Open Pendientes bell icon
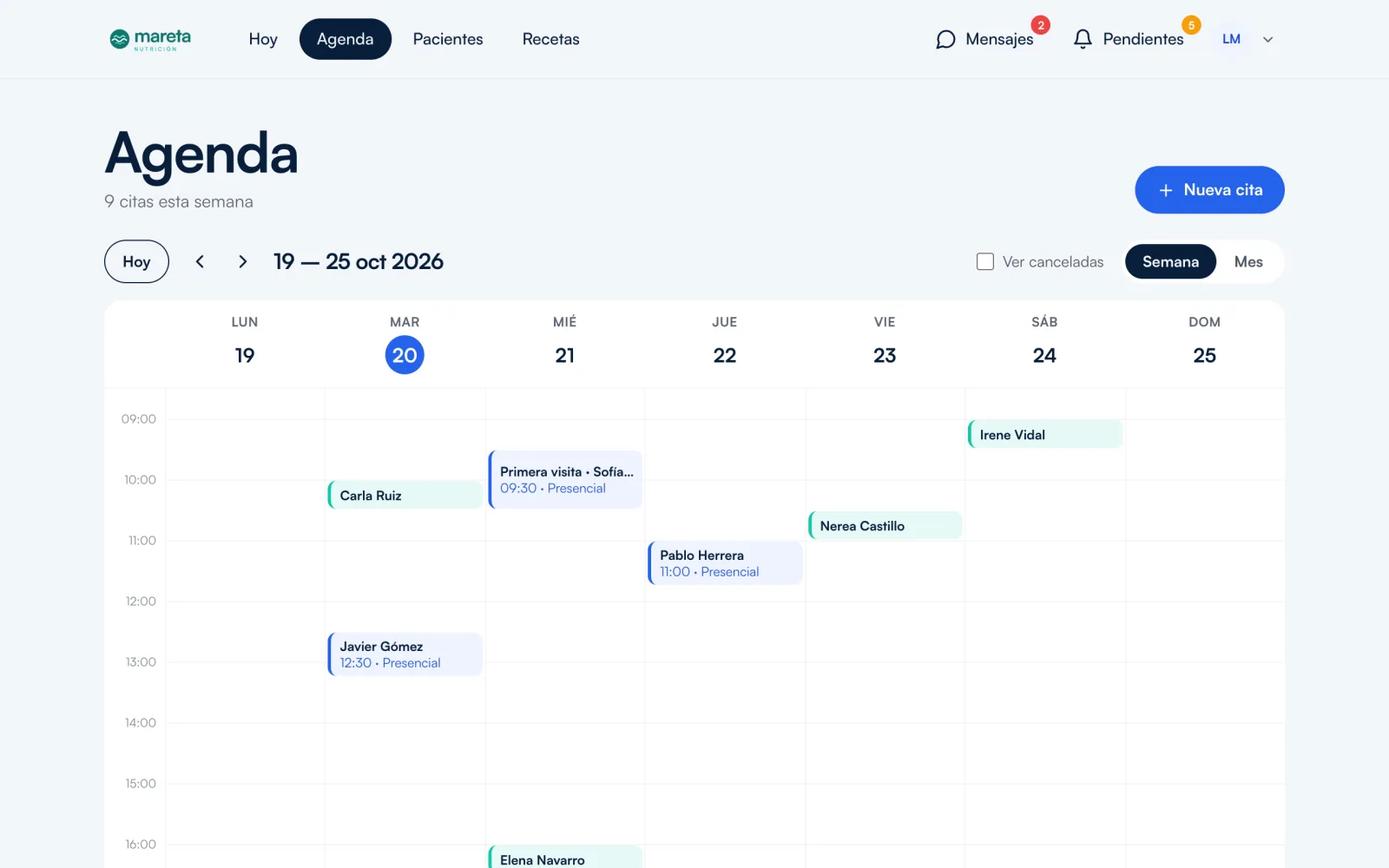1389x868 pixels. (1083, 39)
